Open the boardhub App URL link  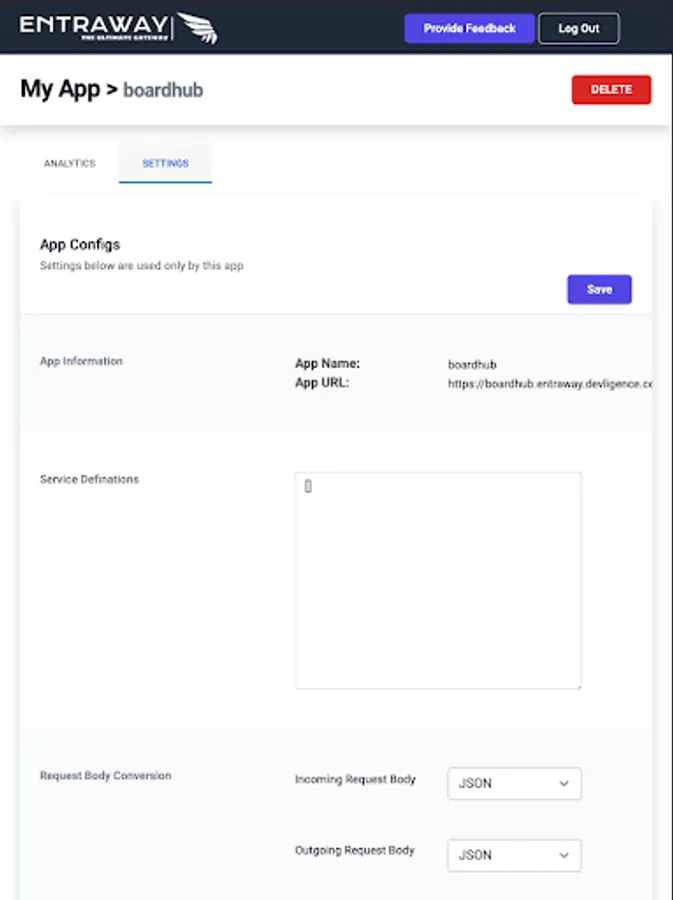tap(550, 383)
